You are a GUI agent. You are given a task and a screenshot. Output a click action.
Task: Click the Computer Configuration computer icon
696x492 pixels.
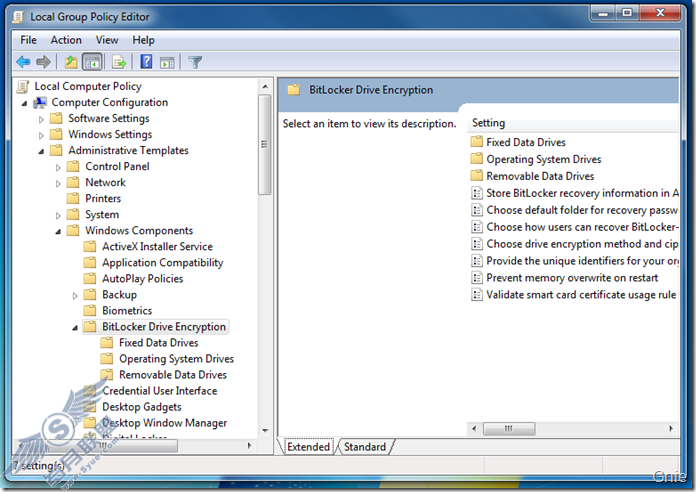click(x=40, y=103)
